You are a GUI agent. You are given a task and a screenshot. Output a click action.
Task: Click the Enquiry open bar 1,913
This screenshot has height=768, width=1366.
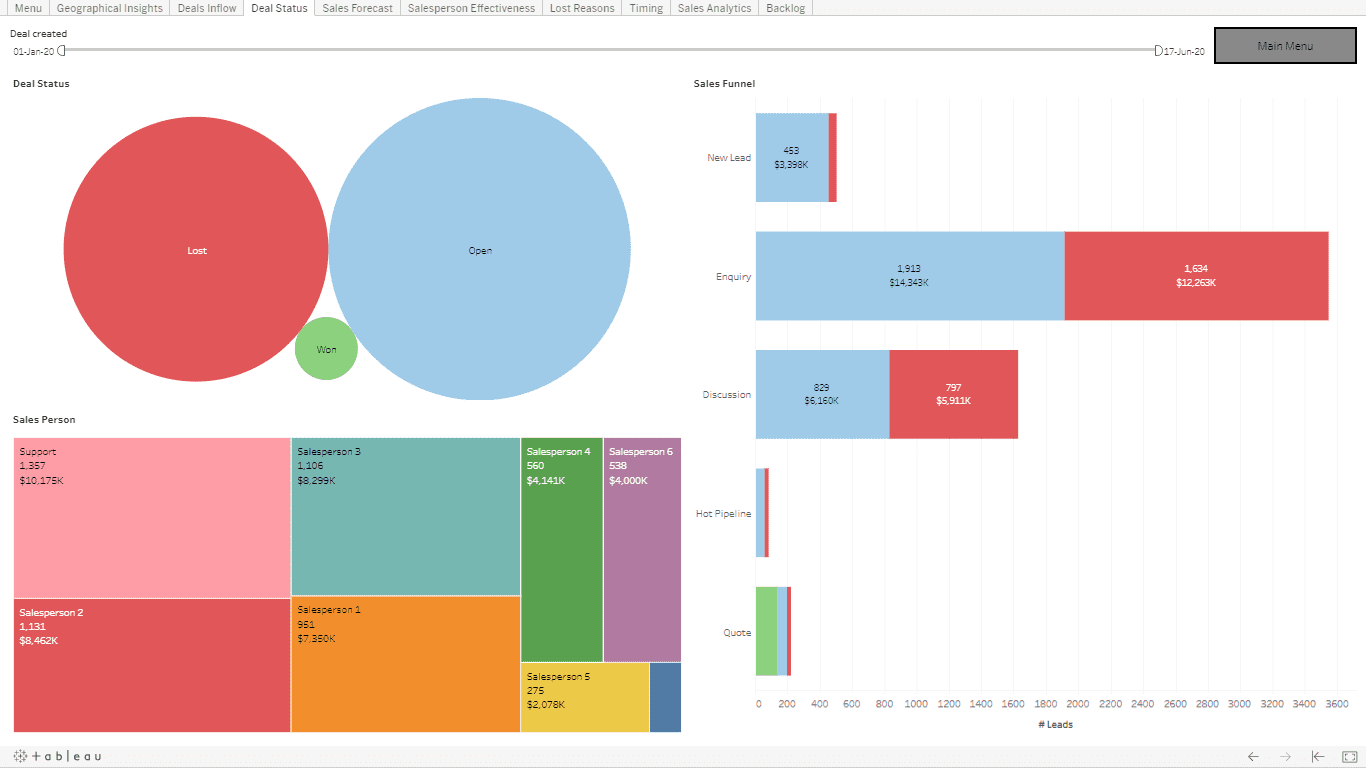coord(910,276)
